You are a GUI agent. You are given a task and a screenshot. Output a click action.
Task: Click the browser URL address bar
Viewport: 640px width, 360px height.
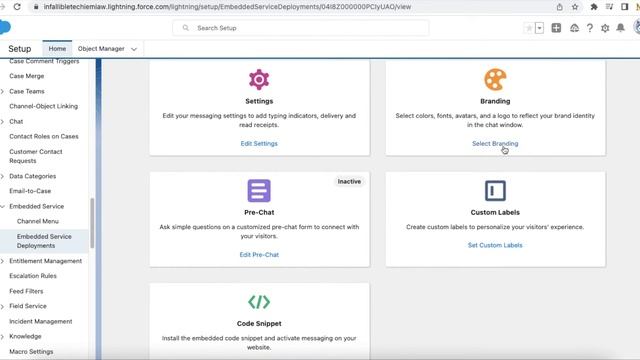pos(227,7)
